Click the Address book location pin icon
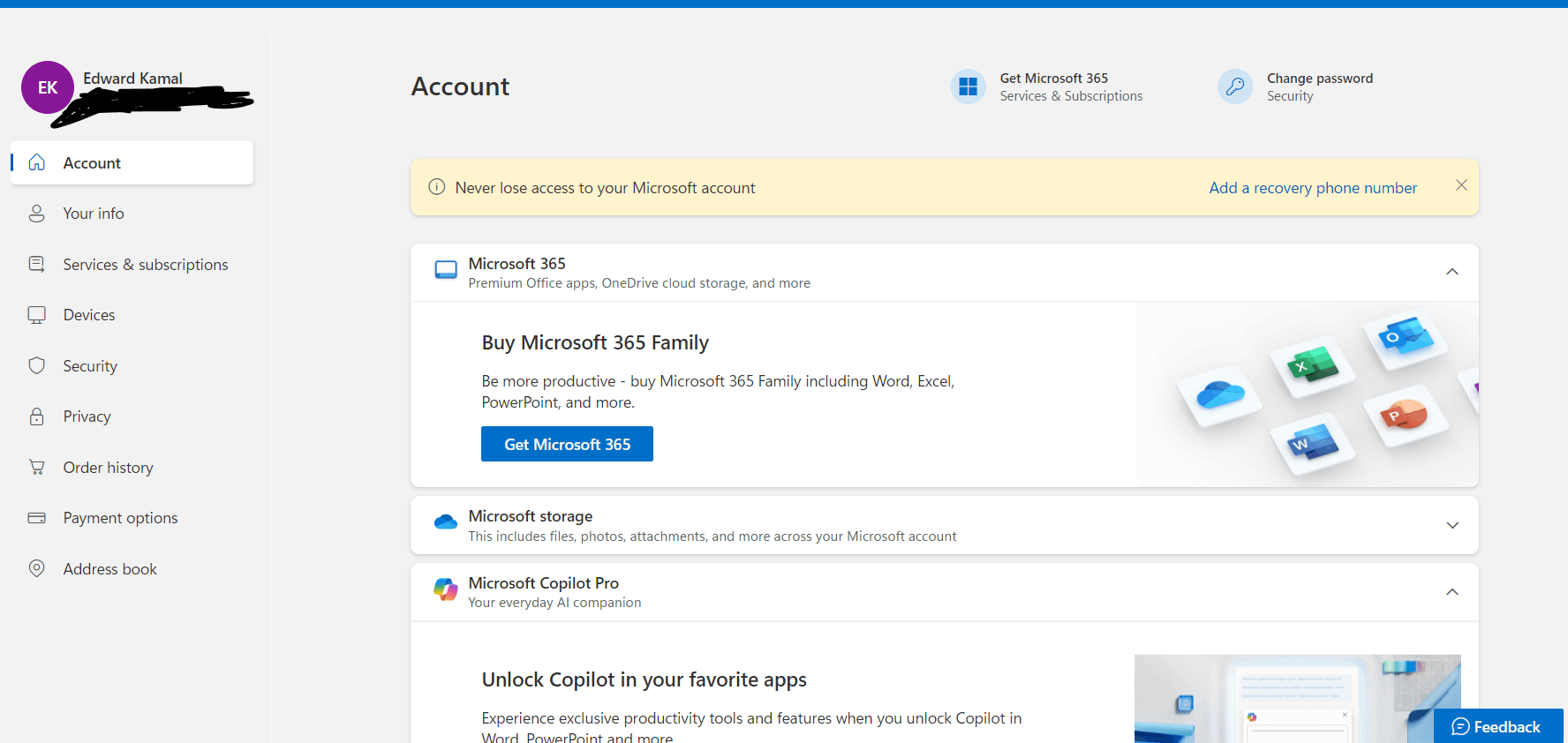The image size is (1568, 743). pyautogui.click(x=36, y=568)
